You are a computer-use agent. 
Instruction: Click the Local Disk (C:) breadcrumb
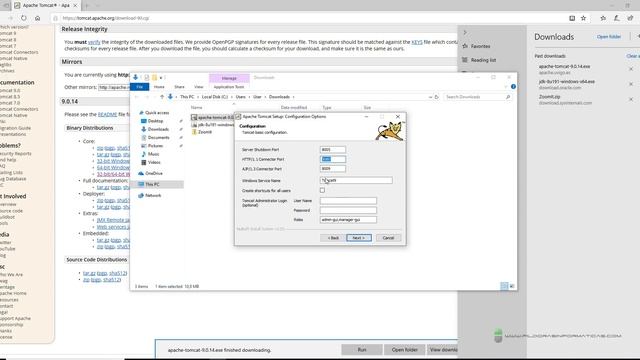pyautogui.click(x=215, y=97)
